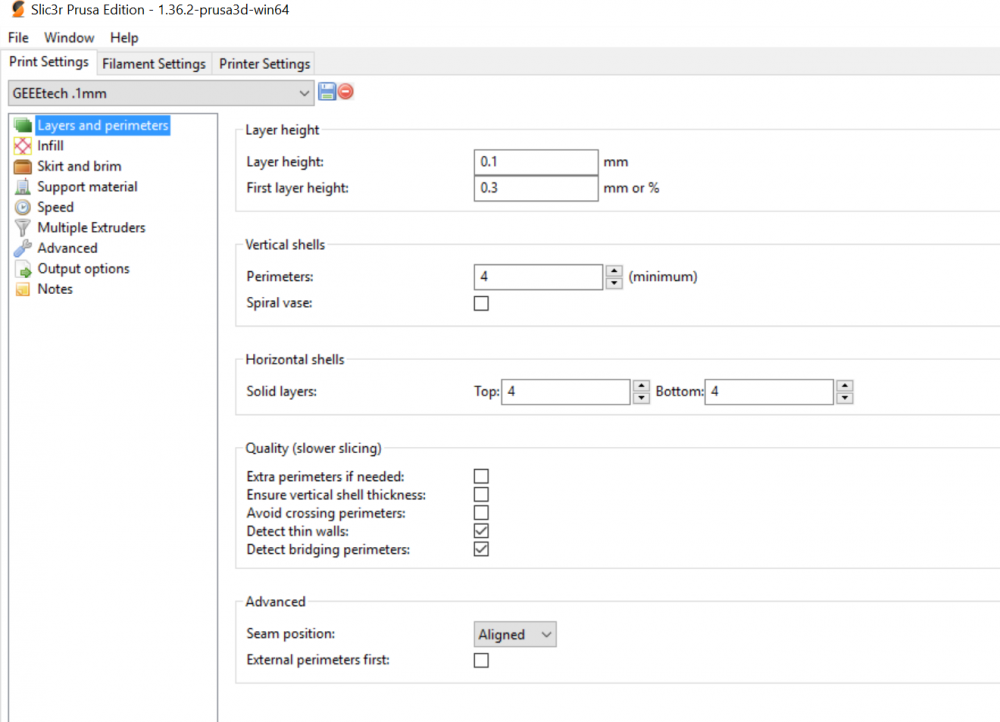Open Skirt and brim settings page

tap(79, 166)
